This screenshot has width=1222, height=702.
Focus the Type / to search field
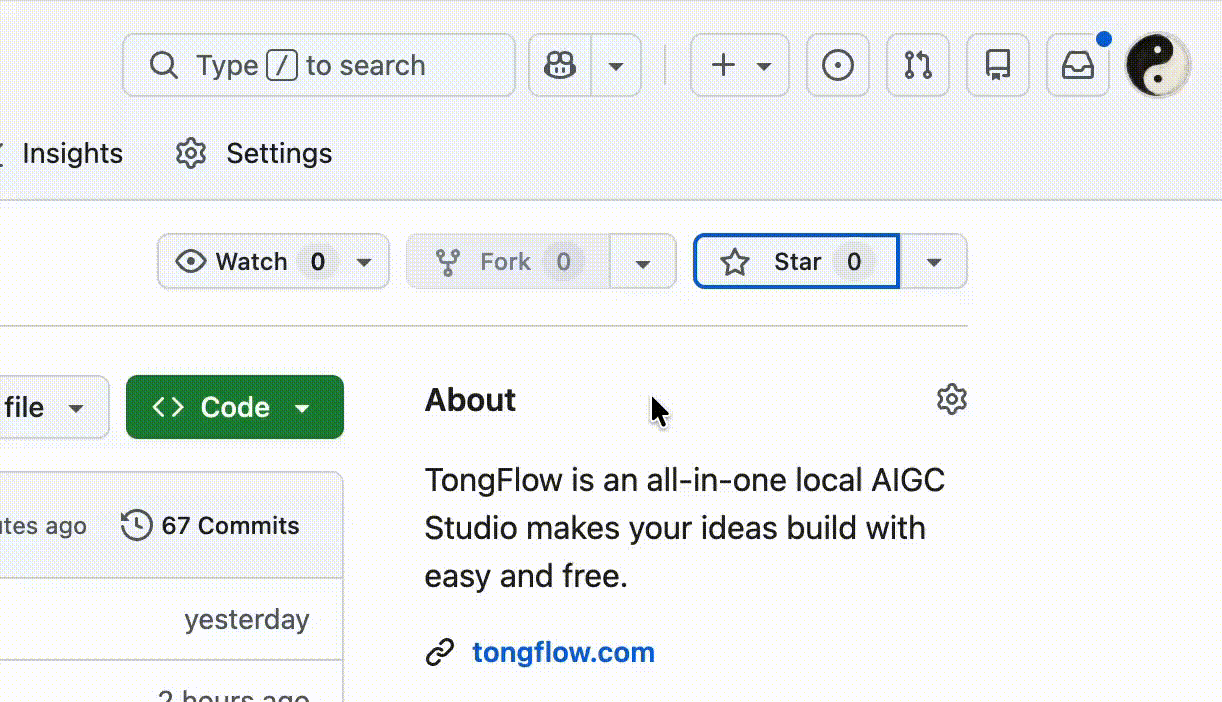click(319, 66)
